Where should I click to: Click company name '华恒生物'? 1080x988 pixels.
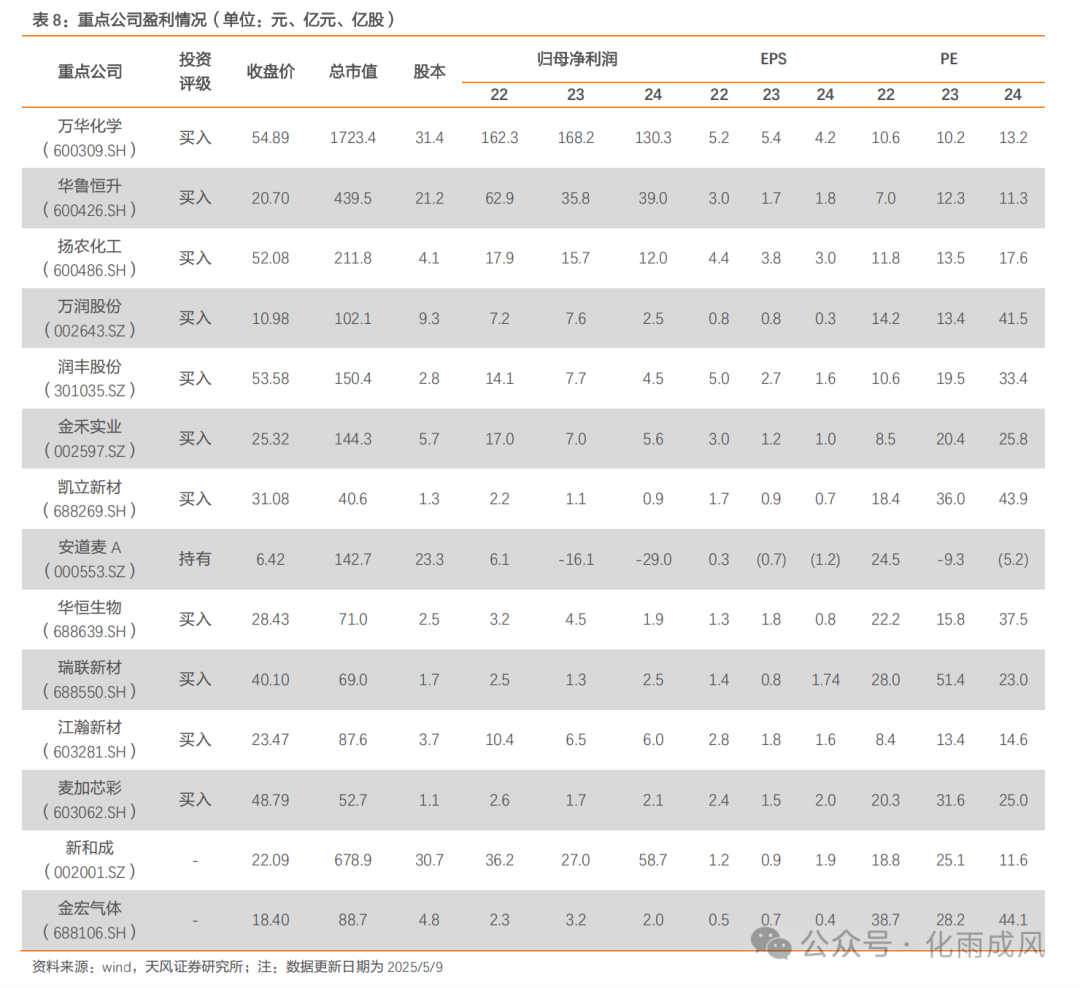click(x=90, y=608)
